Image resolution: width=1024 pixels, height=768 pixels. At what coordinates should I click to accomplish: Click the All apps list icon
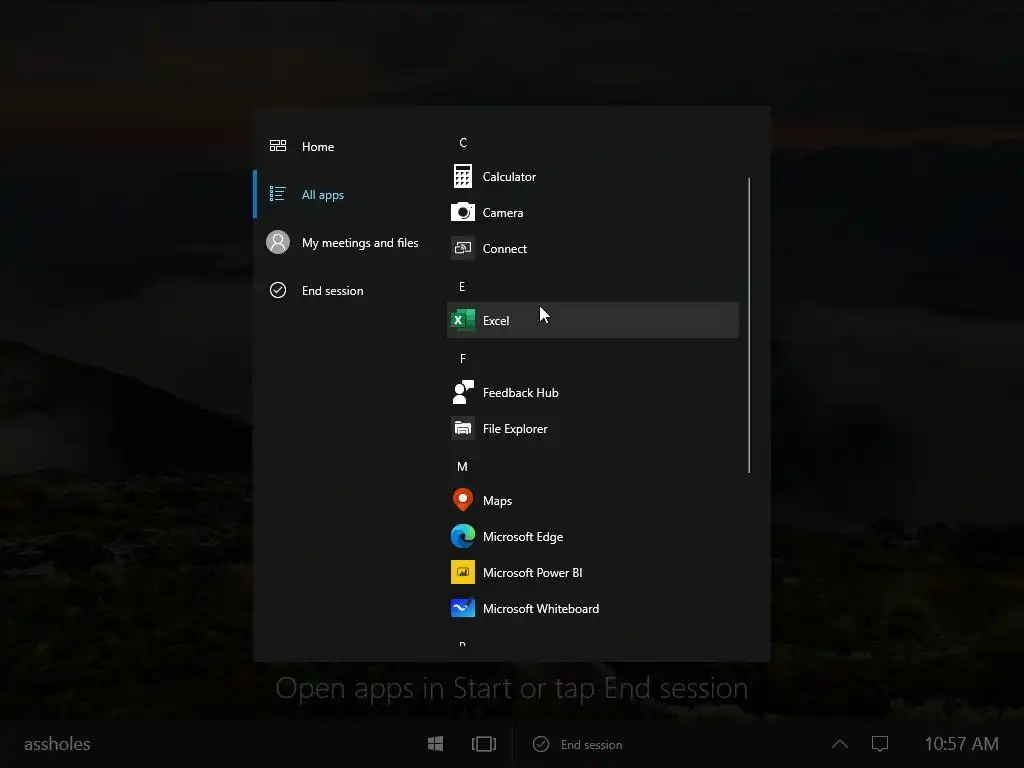(278, 194)
